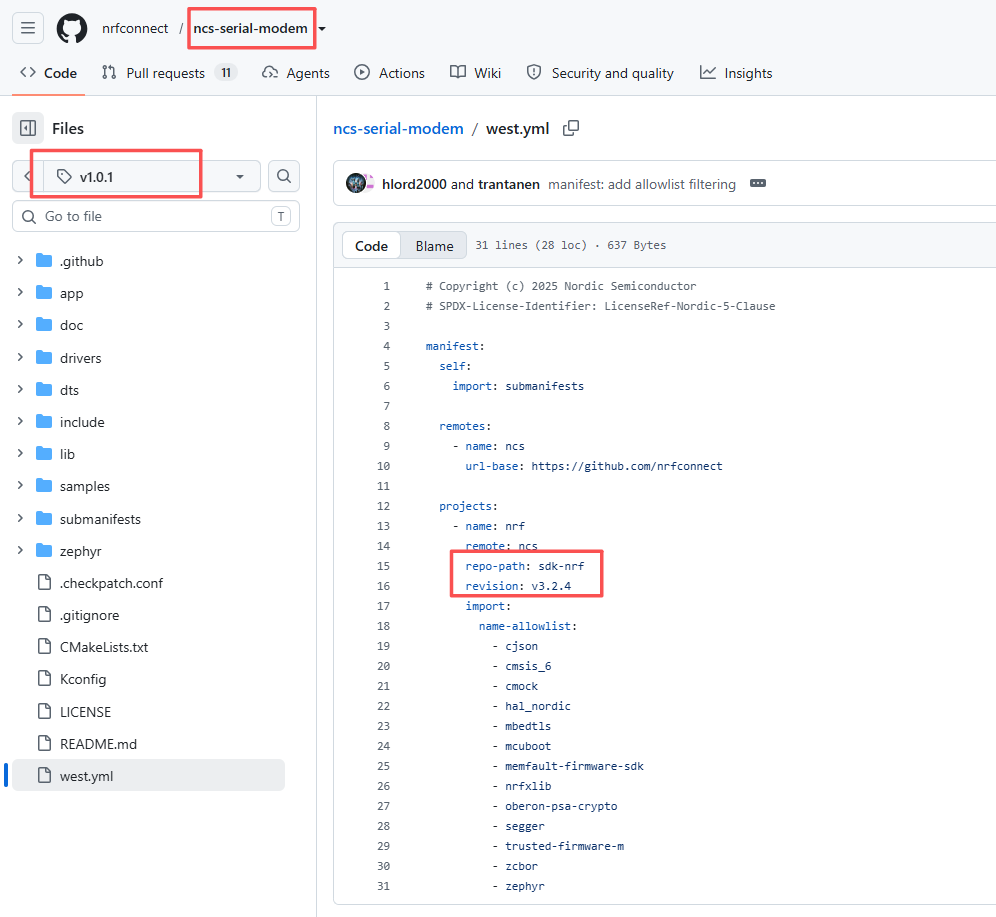Open the nrfconnect organization link
996x917 pixels.
(x=135, y=29)
